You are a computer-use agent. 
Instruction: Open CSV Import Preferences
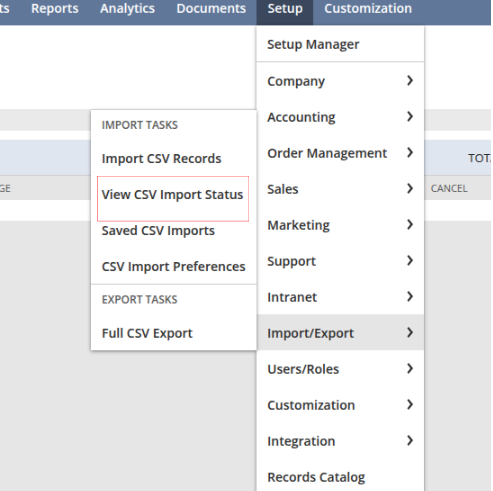point(173,267)
